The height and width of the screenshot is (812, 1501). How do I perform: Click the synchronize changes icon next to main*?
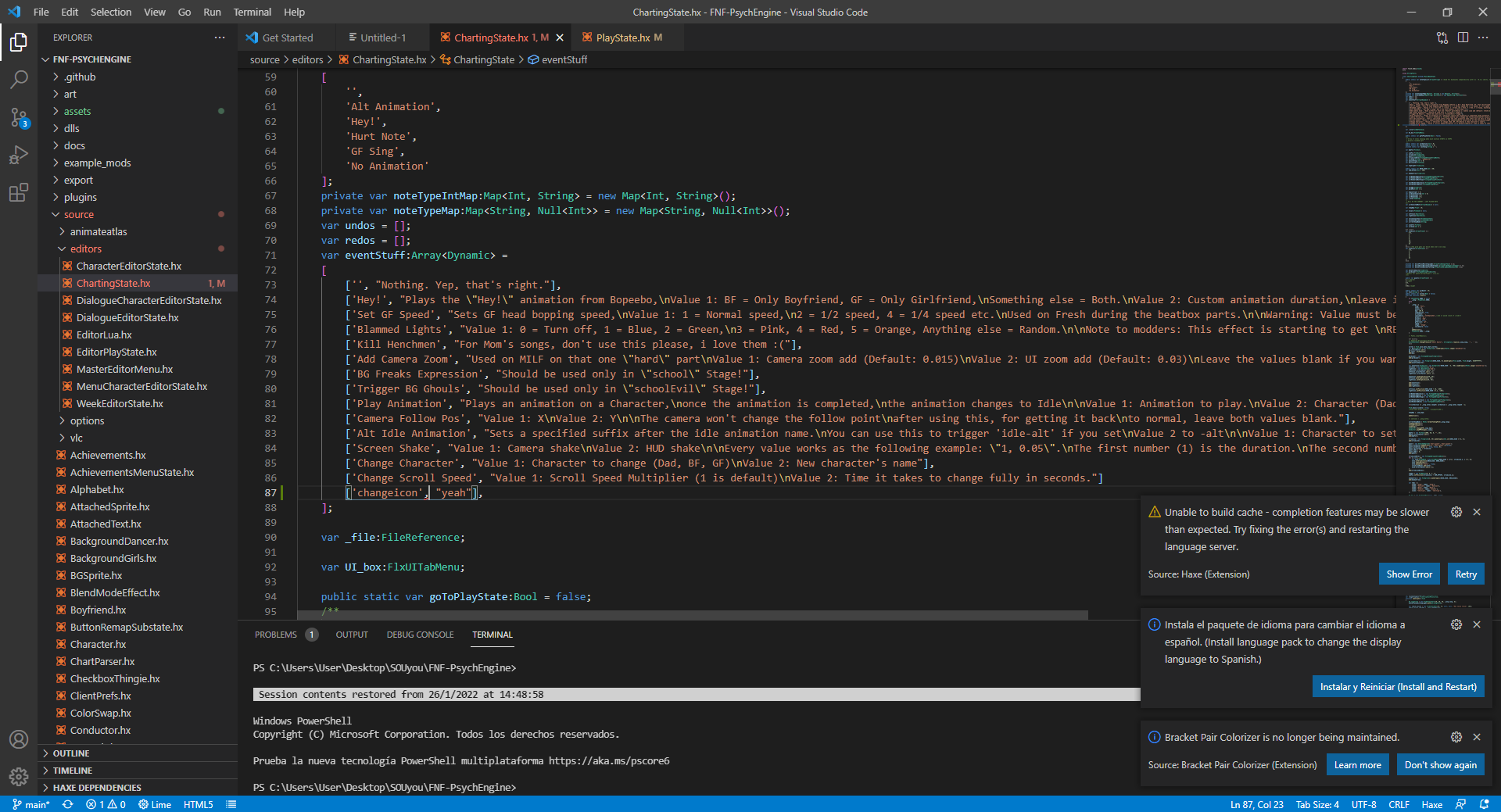point(68,804)
